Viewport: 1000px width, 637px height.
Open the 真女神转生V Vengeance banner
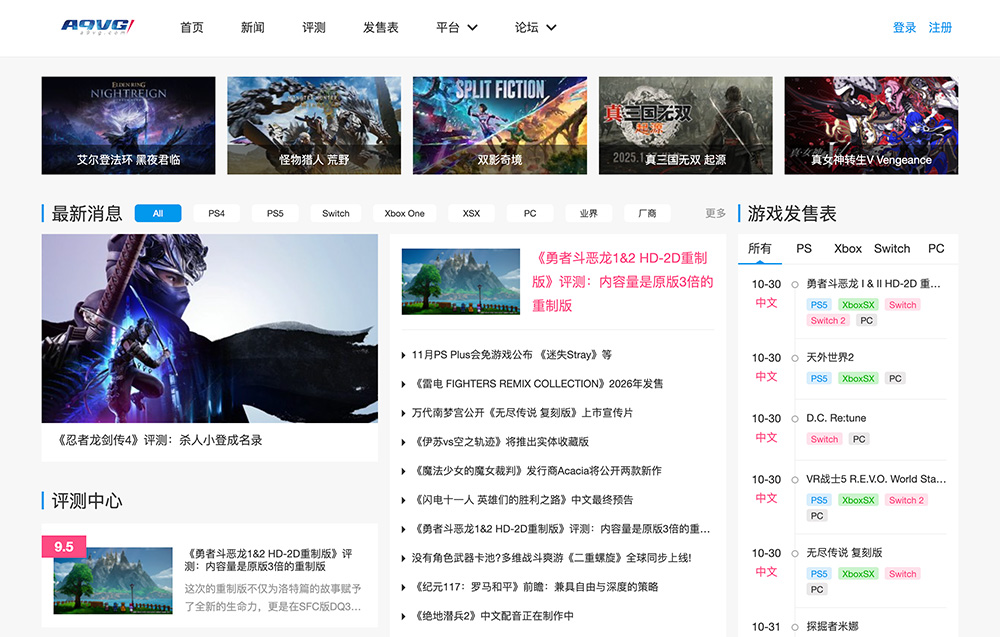pos(871,125)
